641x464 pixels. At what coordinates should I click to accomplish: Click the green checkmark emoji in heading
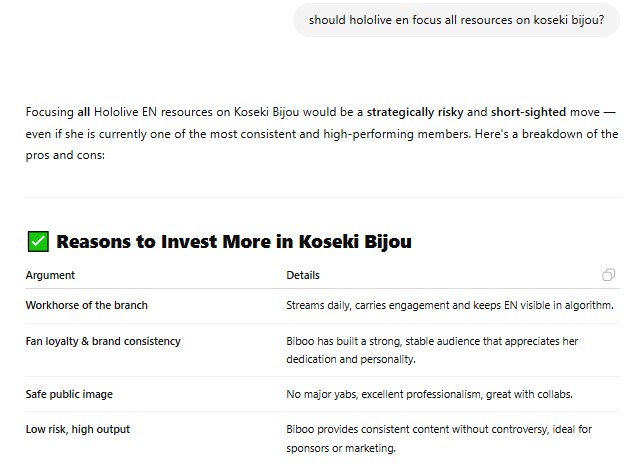tap(37, 241)
